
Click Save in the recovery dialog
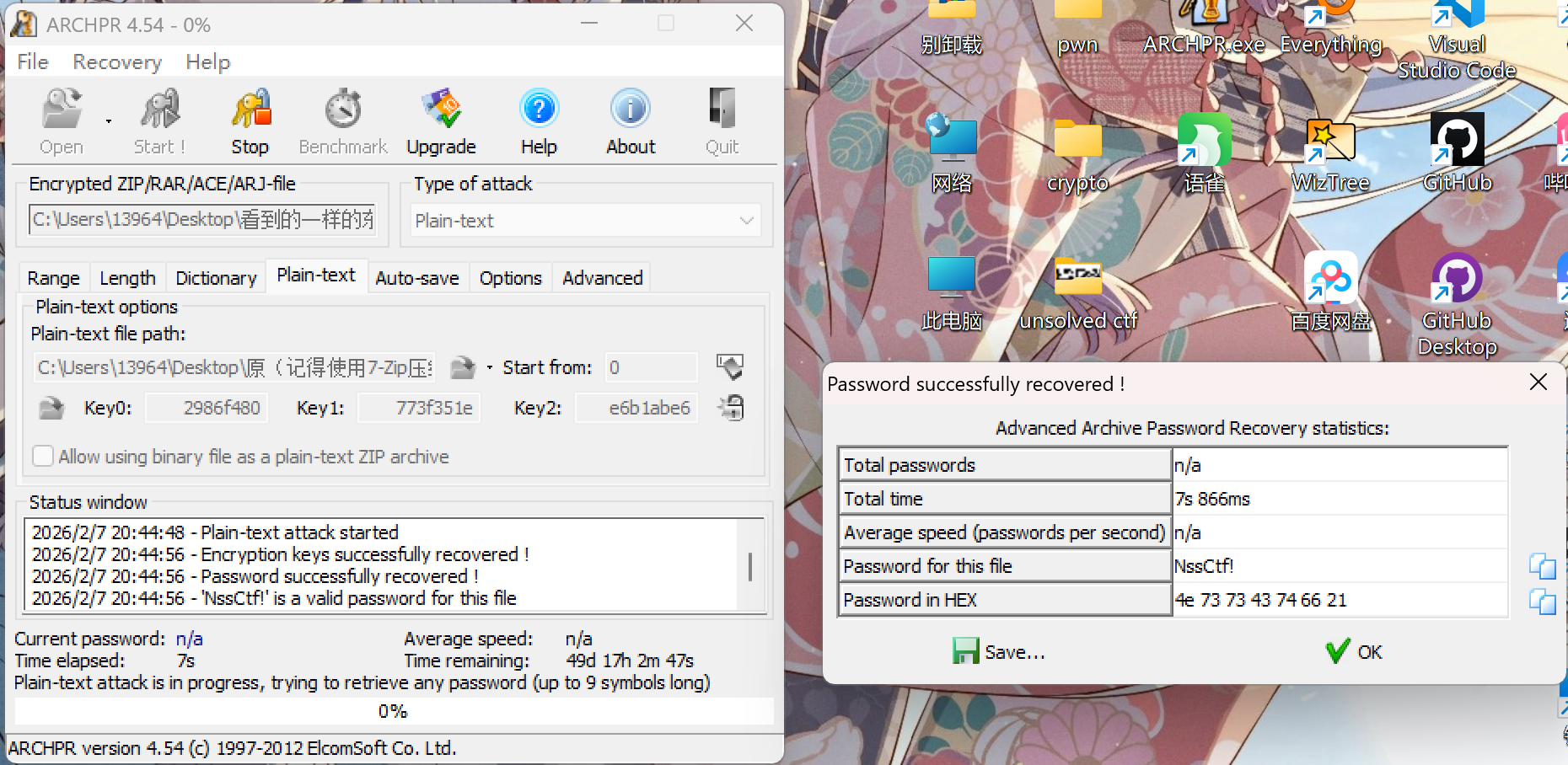(999, 651)
